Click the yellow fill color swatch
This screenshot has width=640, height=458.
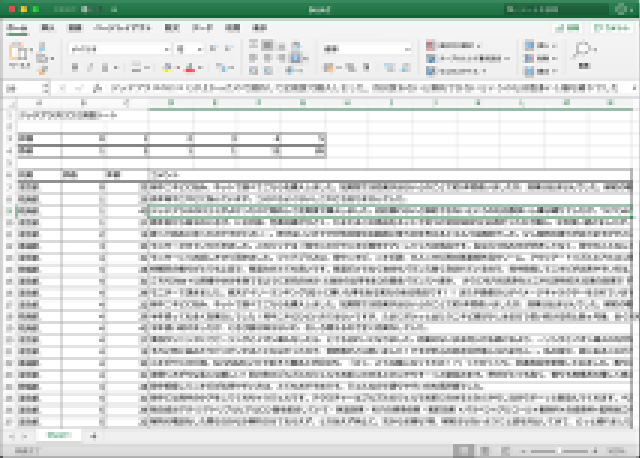click(167, 68)
